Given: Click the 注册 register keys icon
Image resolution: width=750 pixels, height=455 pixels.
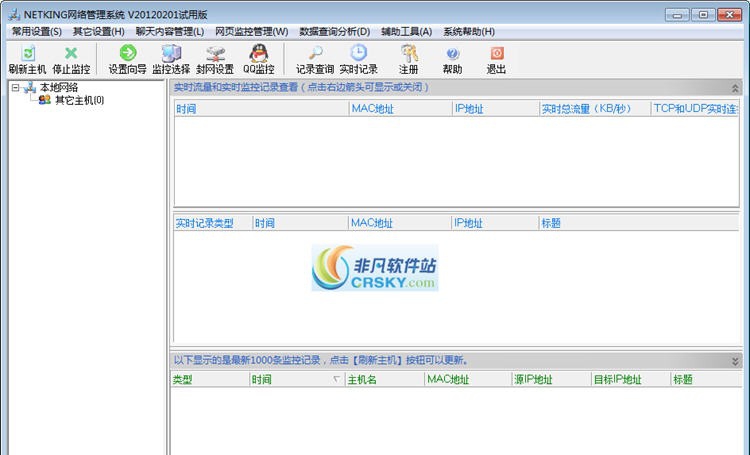Looking at the screenshot, I should (x=408, y=53).
